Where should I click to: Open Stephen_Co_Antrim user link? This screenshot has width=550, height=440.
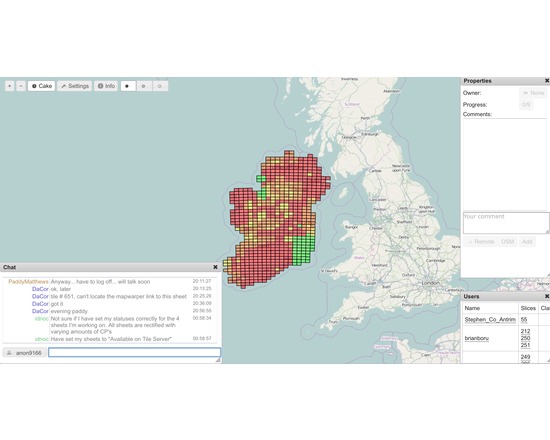point(490,320)
